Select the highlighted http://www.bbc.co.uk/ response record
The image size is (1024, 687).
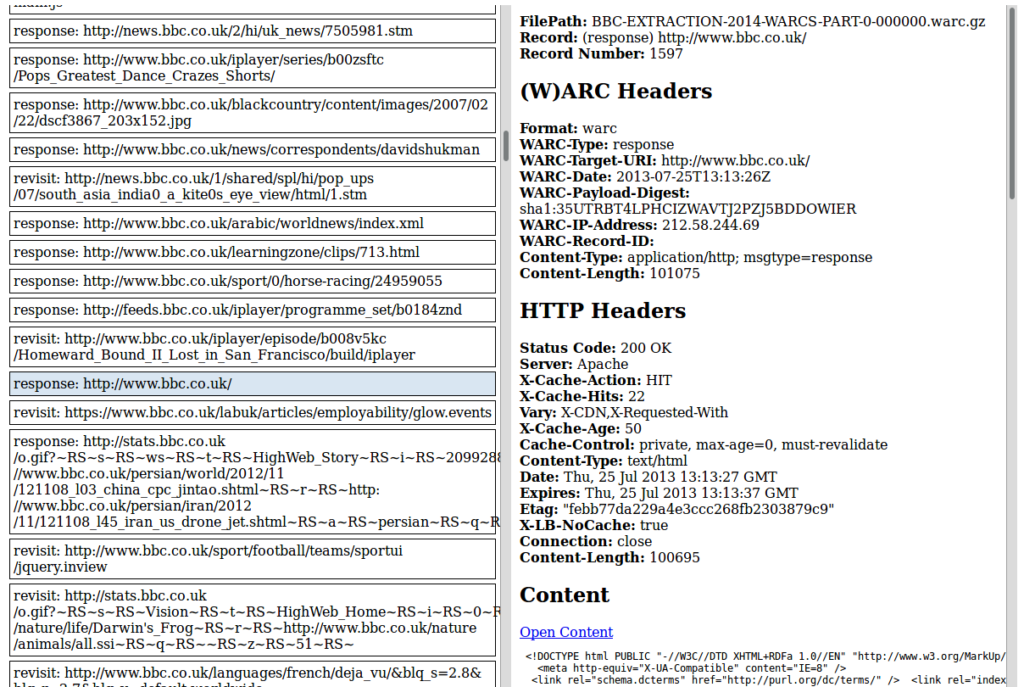coord(252,384)
